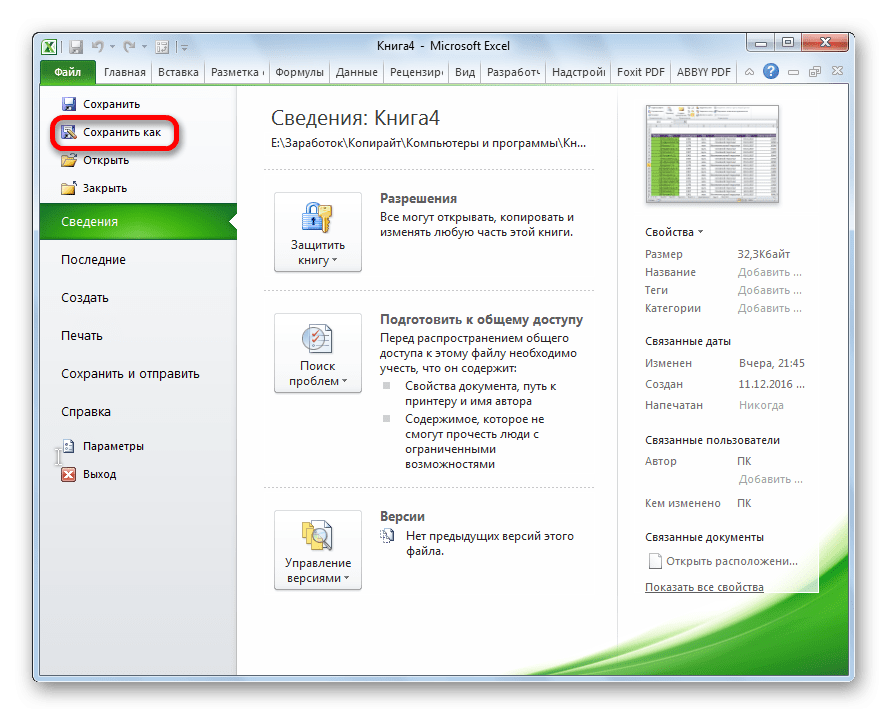The width and height of the screenshot is (888, 715).
Task: Click the floppy icon next to Сохранить
Action: 69,104
